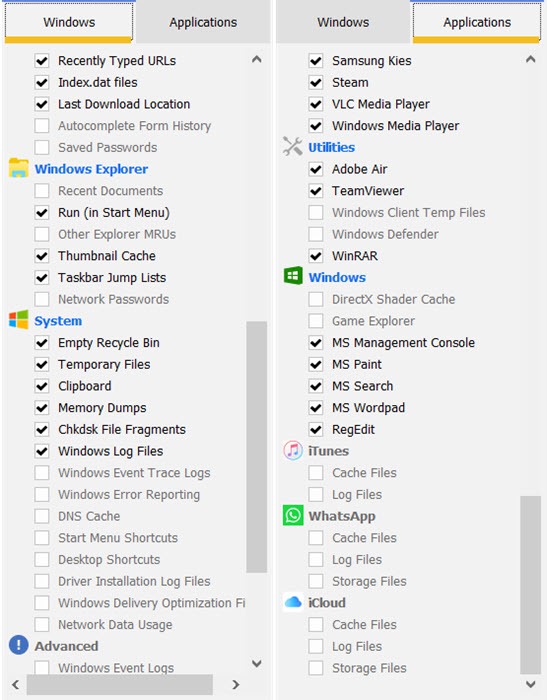Switch to Windows tab in right panel
The width and height of the screenshot is (547, 700).
point(343,22)
